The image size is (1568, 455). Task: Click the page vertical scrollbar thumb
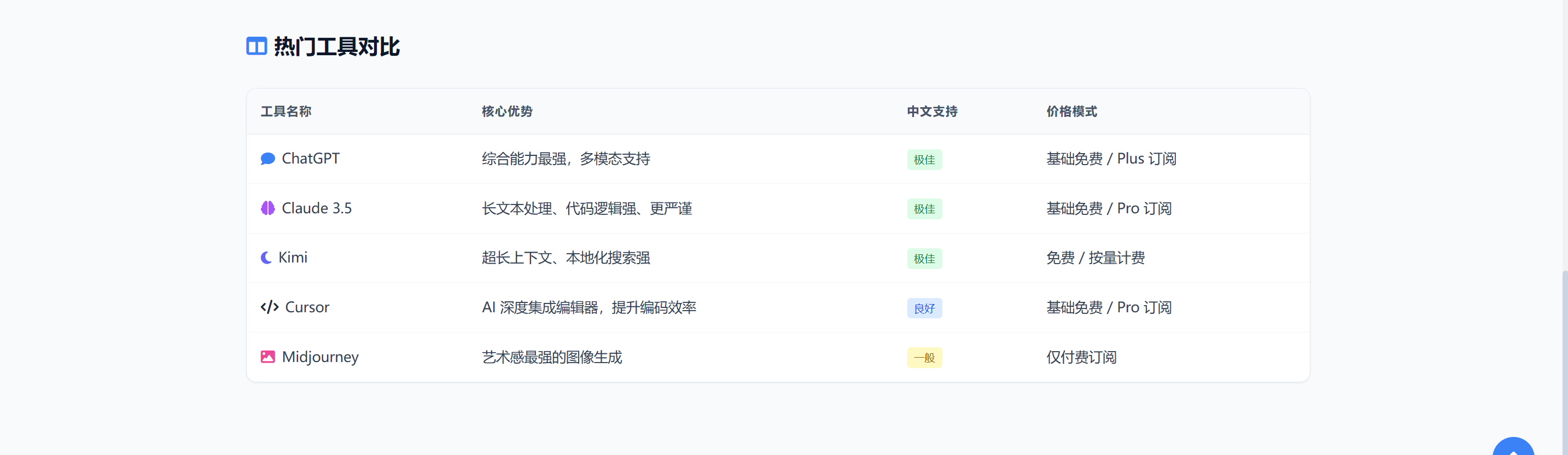[1564, 363]
